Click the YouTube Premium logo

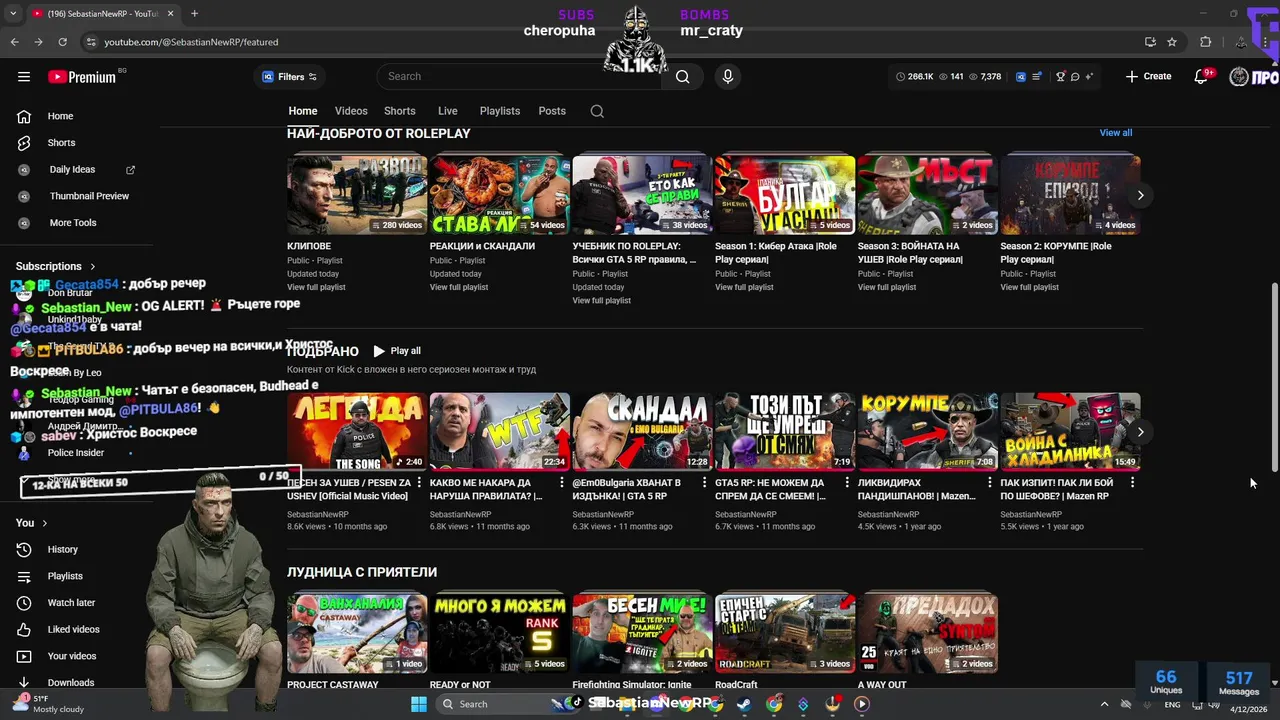coord(82,77)
